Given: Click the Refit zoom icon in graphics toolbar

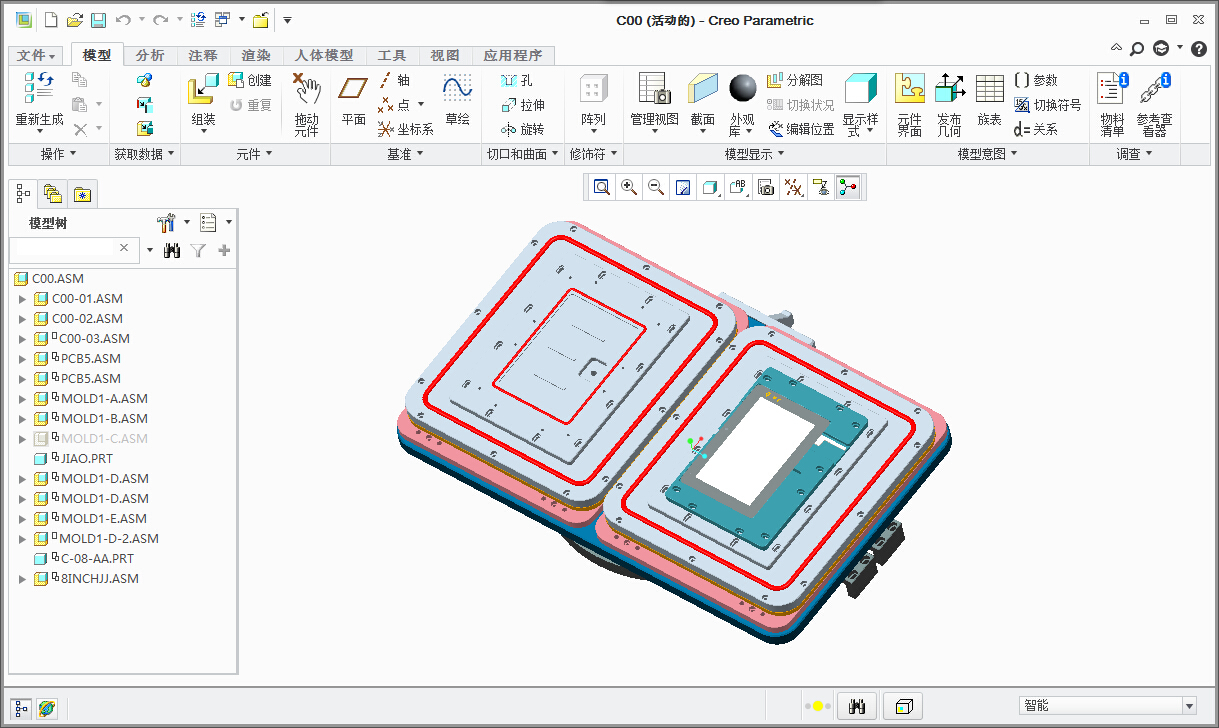Looking at the screenshot, I should (602, 187).
